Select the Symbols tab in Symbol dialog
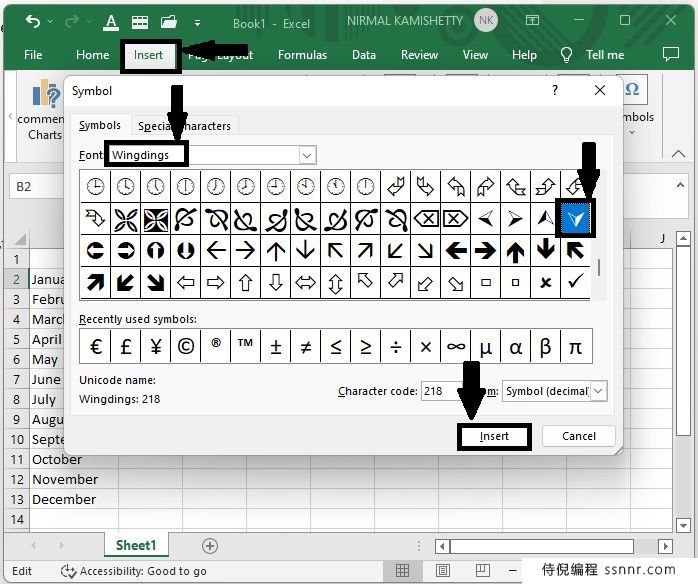Image resolution: width=698 pixels, height=585 pixels. pos(100,125)
